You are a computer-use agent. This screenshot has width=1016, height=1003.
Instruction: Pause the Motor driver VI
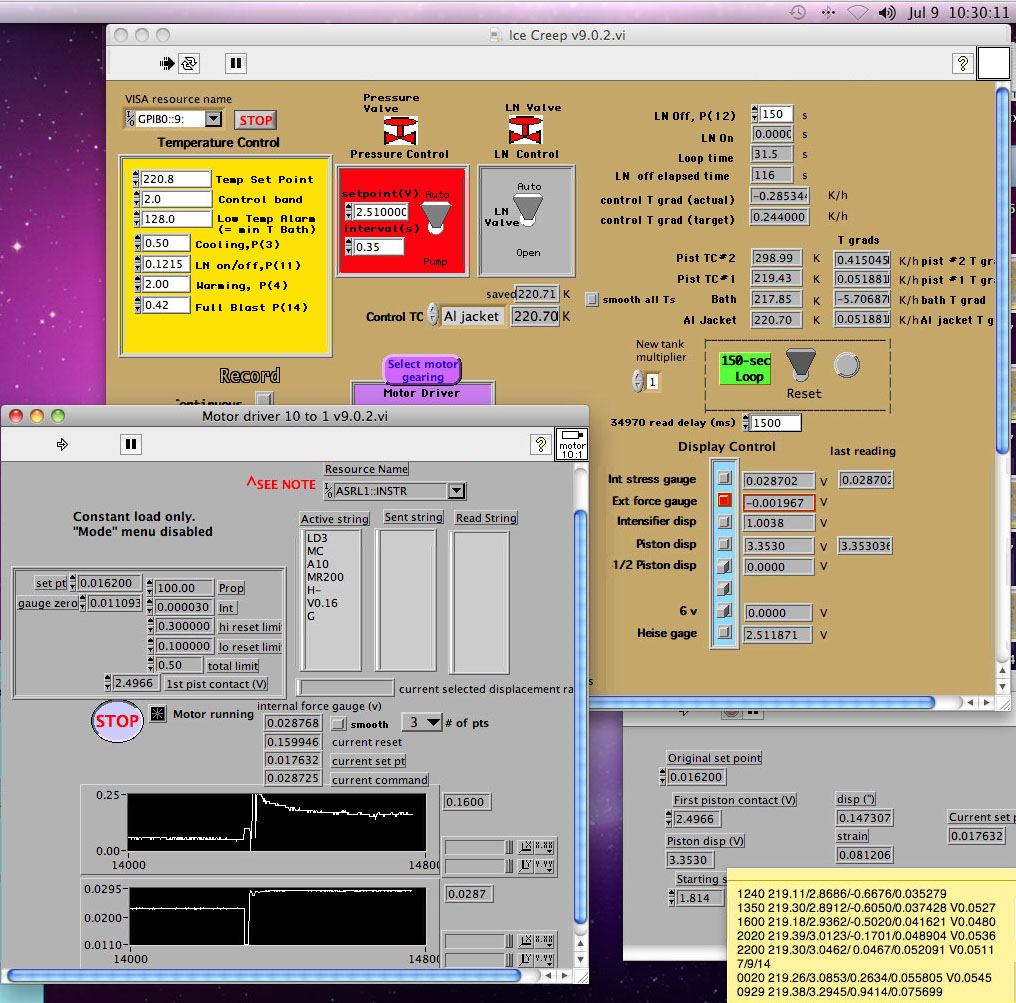(130, 444)
